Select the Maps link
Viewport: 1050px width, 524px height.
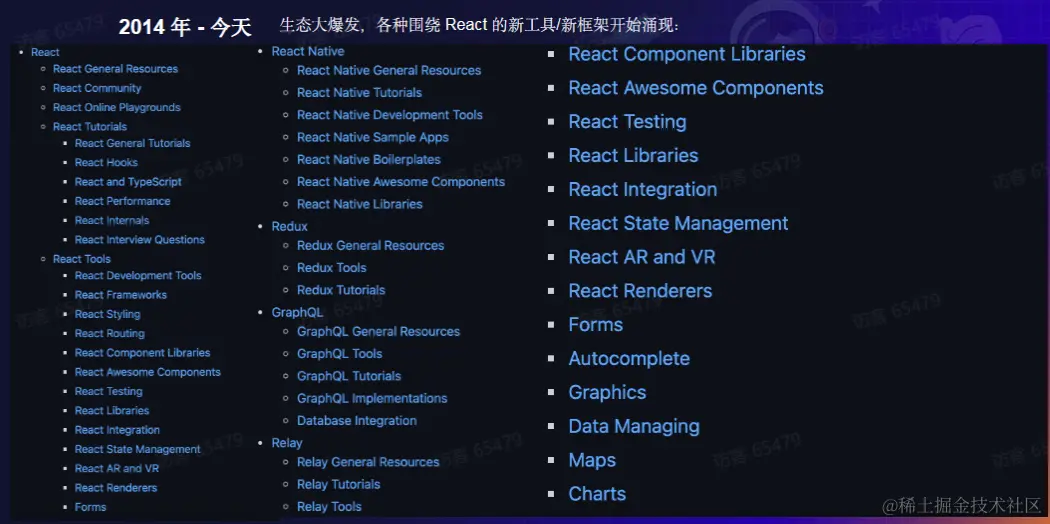[x=592, y=460]
